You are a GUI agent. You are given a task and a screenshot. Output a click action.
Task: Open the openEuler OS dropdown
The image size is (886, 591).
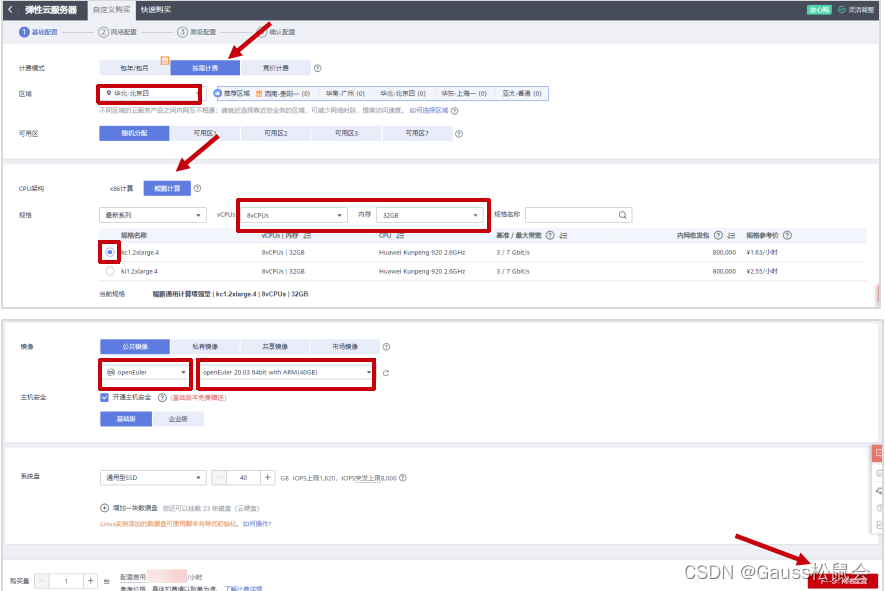pyautogui.click(x=146, y=372)
